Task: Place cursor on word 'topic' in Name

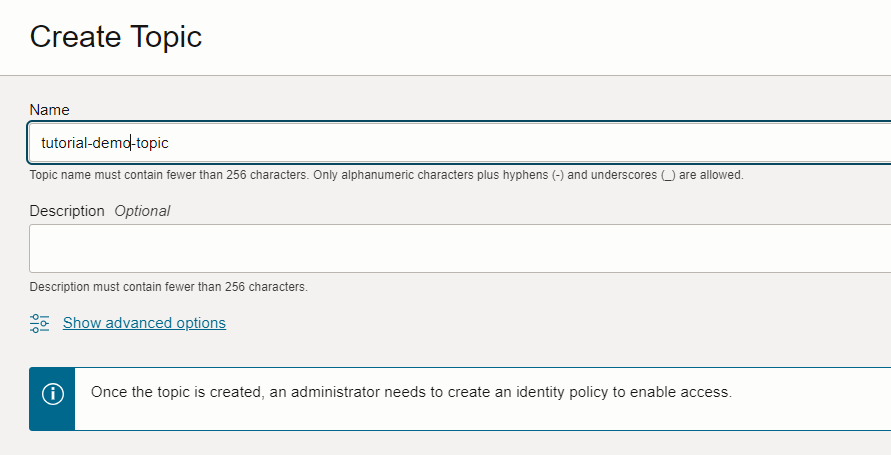Action: pyautogui.click(x=152, y=143)
